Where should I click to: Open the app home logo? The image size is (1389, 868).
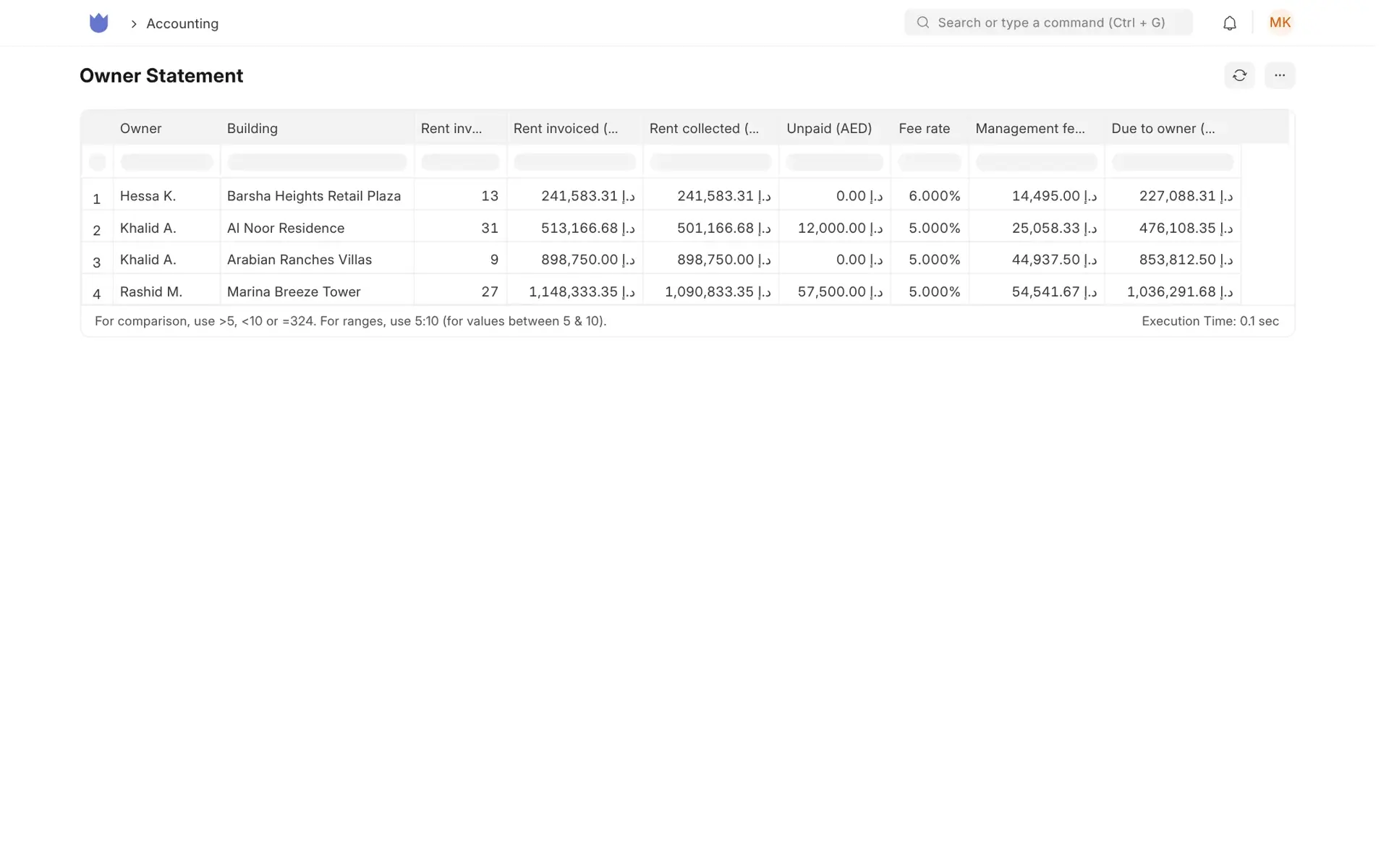click(x=98, y=23)
